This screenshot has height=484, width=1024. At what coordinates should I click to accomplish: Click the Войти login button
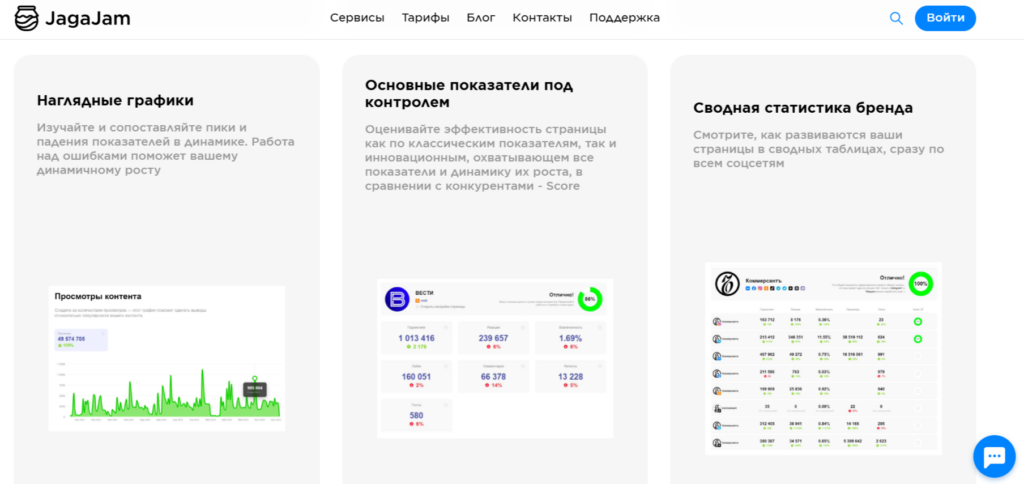tap(945, 18)
